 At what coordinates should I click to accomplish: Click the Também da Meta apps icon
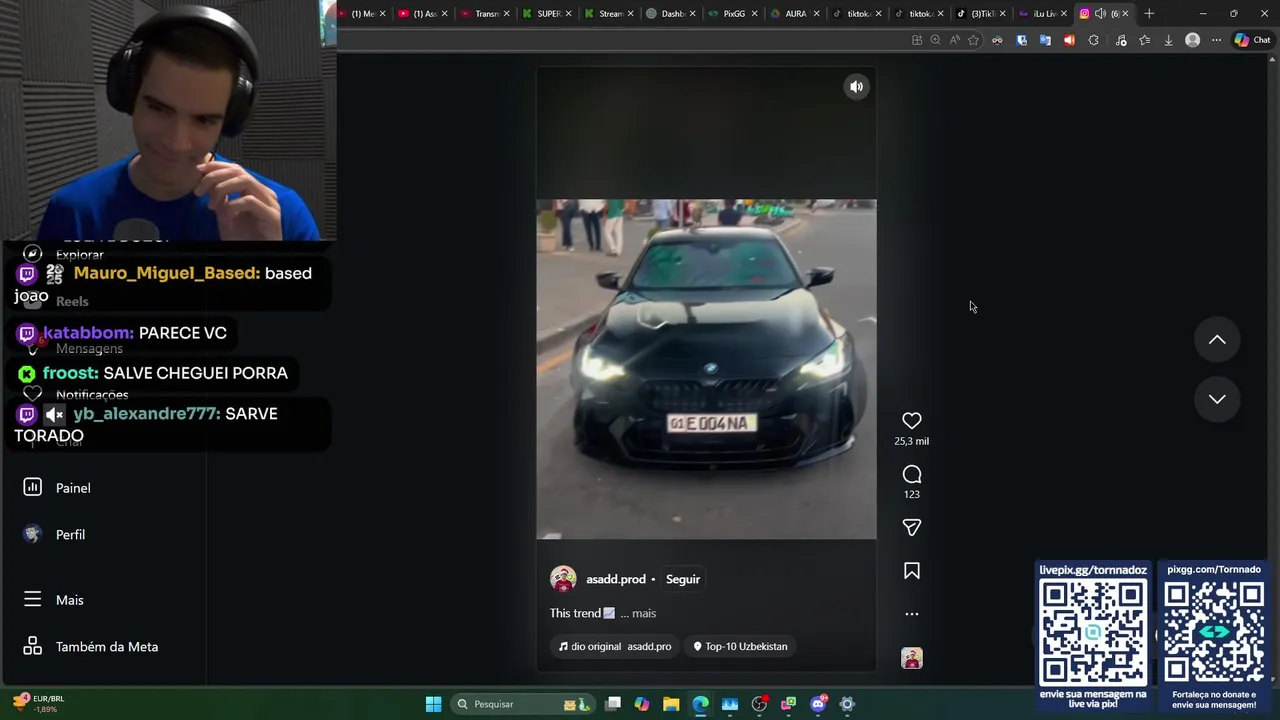[32, 647]
